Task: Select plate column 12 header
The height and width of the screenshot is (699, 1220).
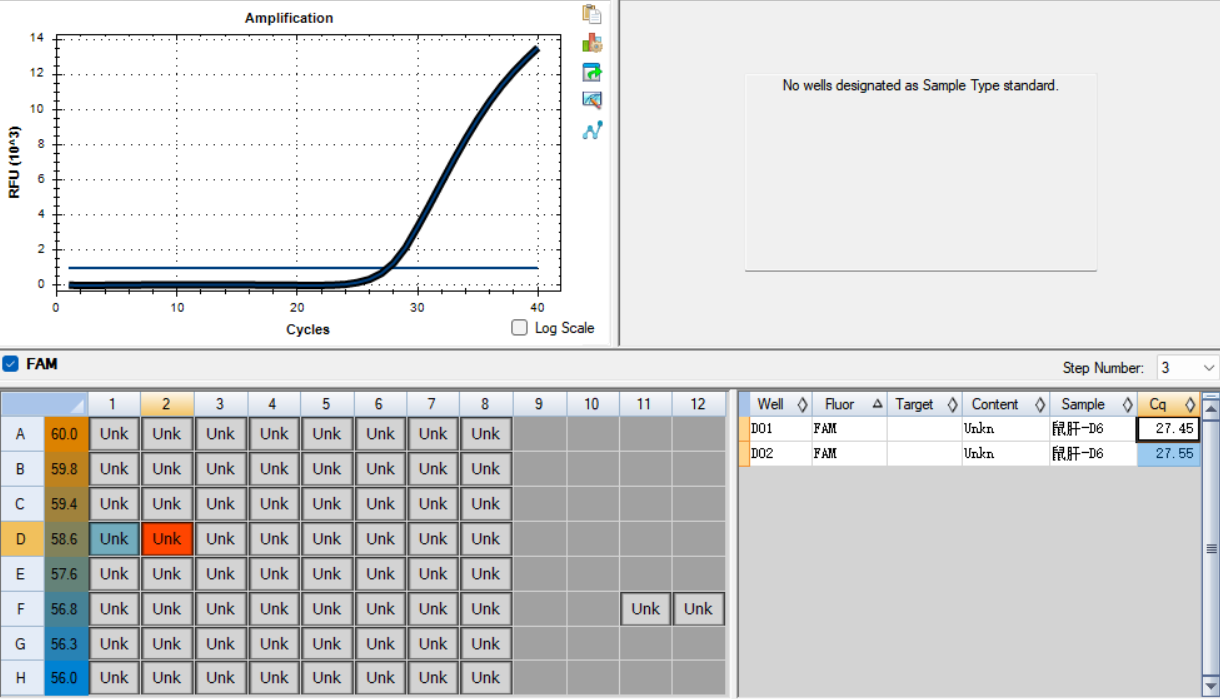Action: [x=698, y=404]
